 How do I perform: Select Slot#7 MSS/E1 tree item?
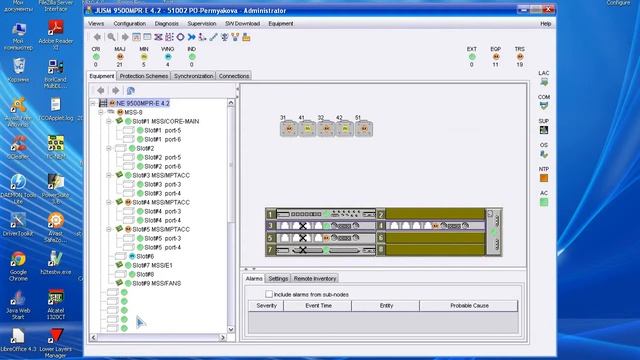point(152,265)
